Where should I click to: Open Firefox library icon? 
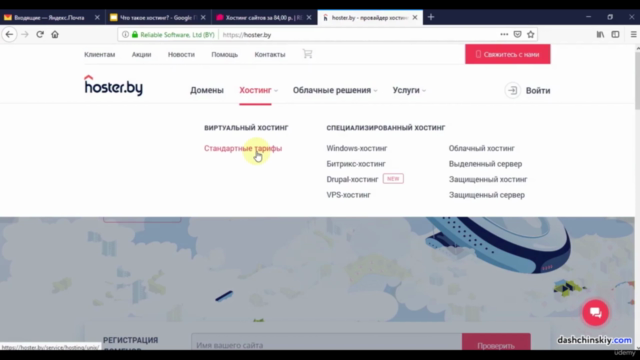pos(600,35)
